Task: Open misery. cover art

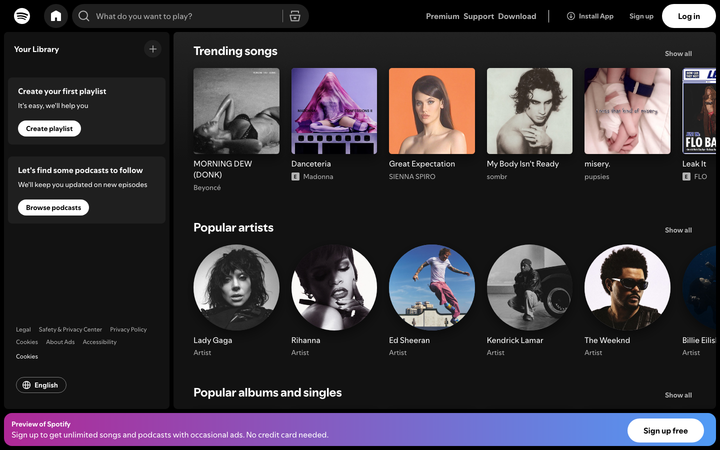Action: click(x=627, y=111)
